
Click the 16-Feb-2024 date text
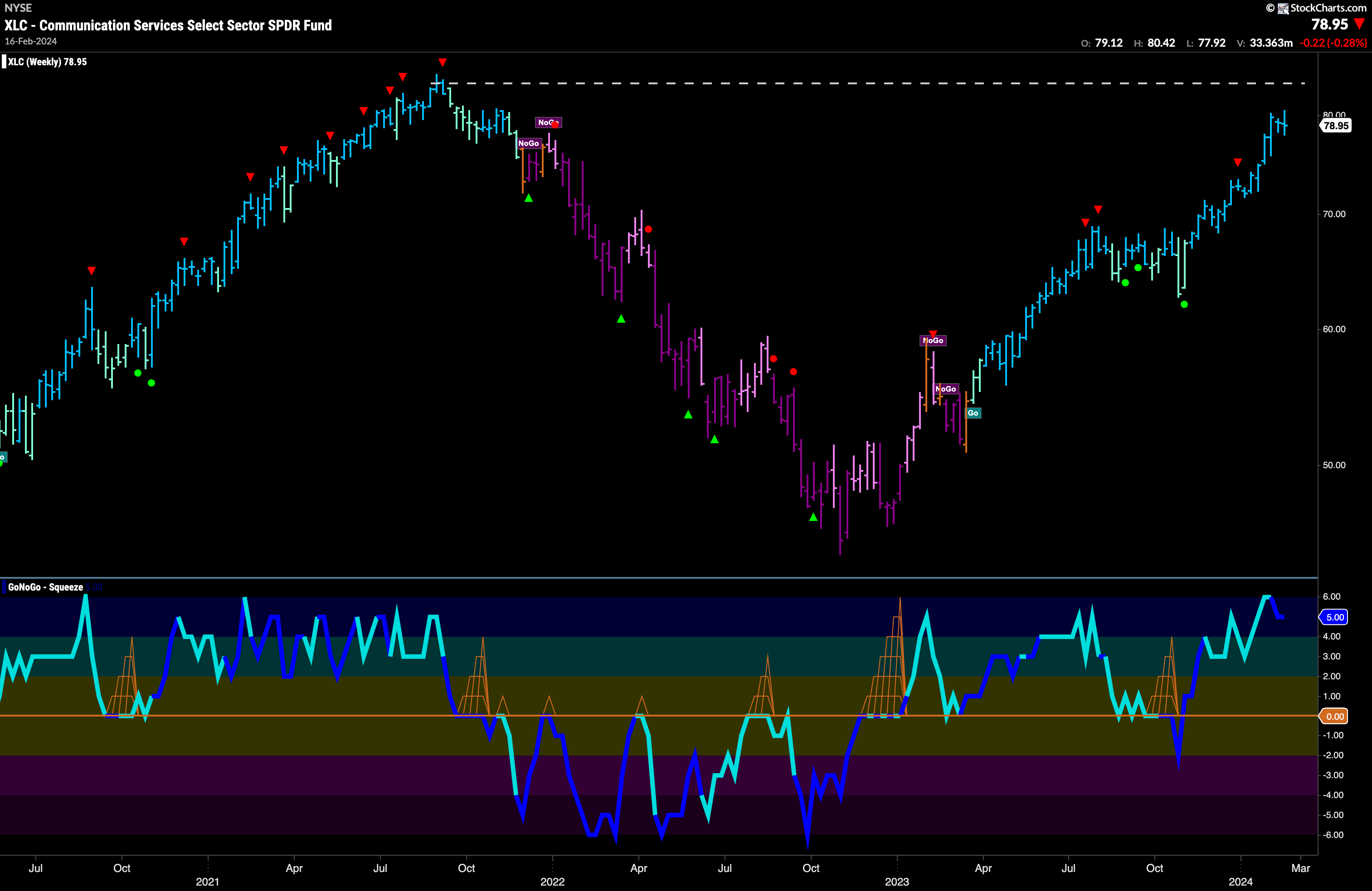point(30,42)
